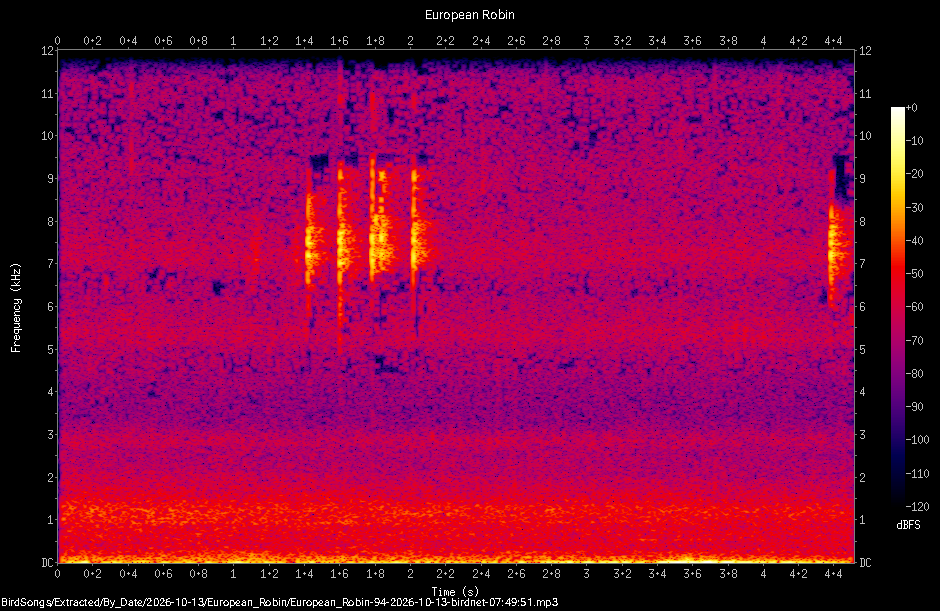The width and height of the screenshot is (940, 611).
Task: Click the "1" tick on top time axis
Action: coord(233,41)
